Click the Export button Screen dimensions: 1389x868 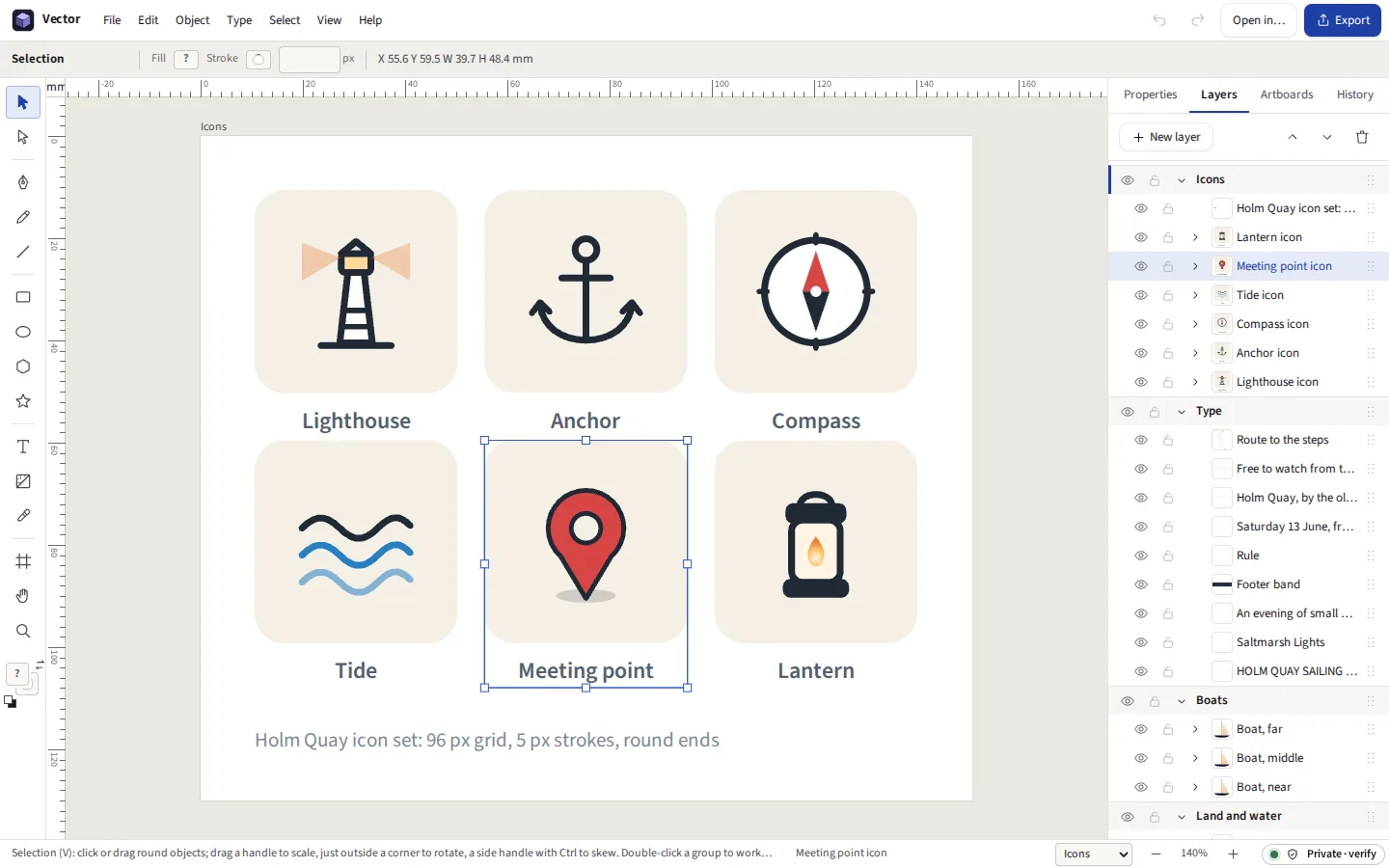(1343, 20)
